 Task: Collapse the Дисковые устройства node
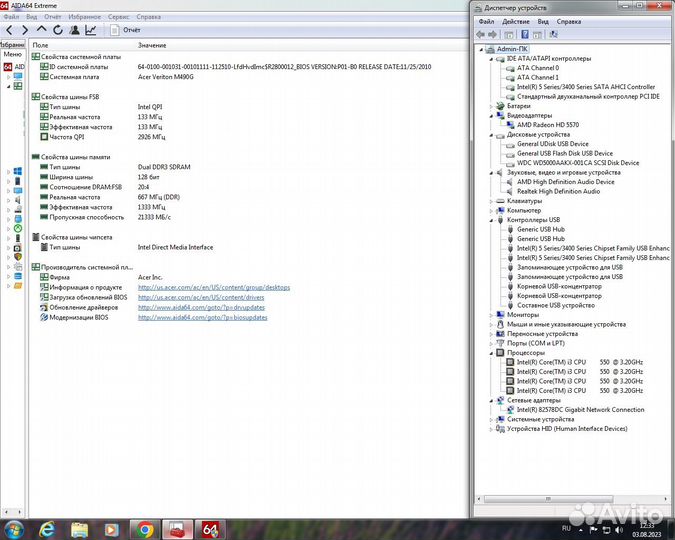point(491,135)
